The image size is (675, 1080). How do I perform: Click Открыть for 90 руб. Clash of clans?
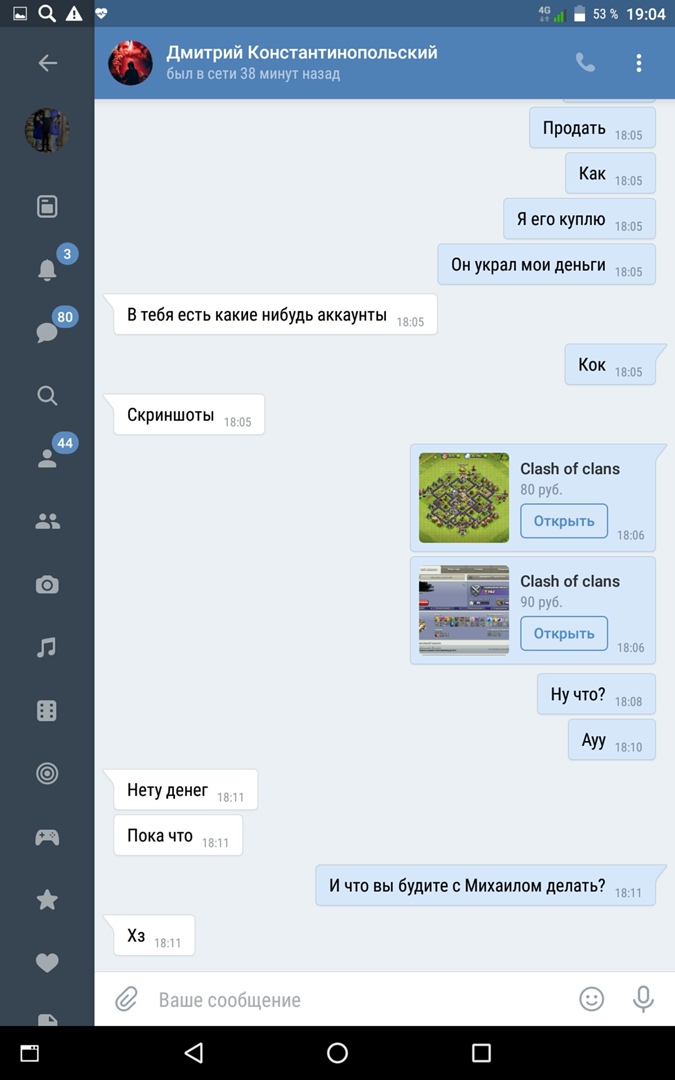(x=563, y=633)
